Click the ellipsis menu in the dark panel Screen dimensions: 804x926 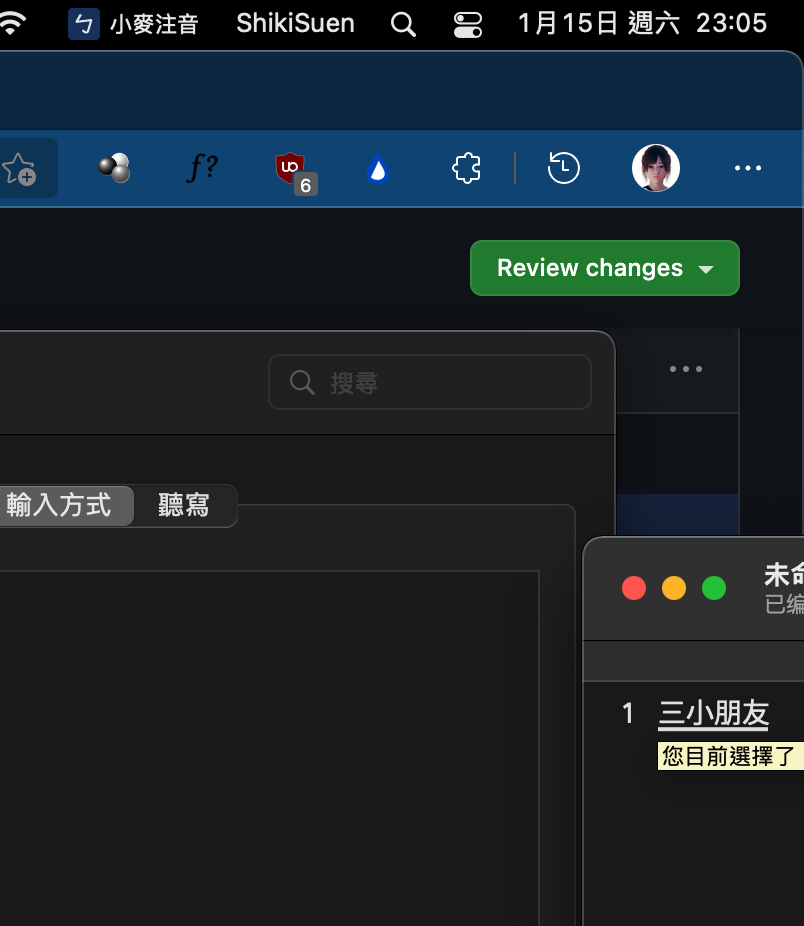686,368
